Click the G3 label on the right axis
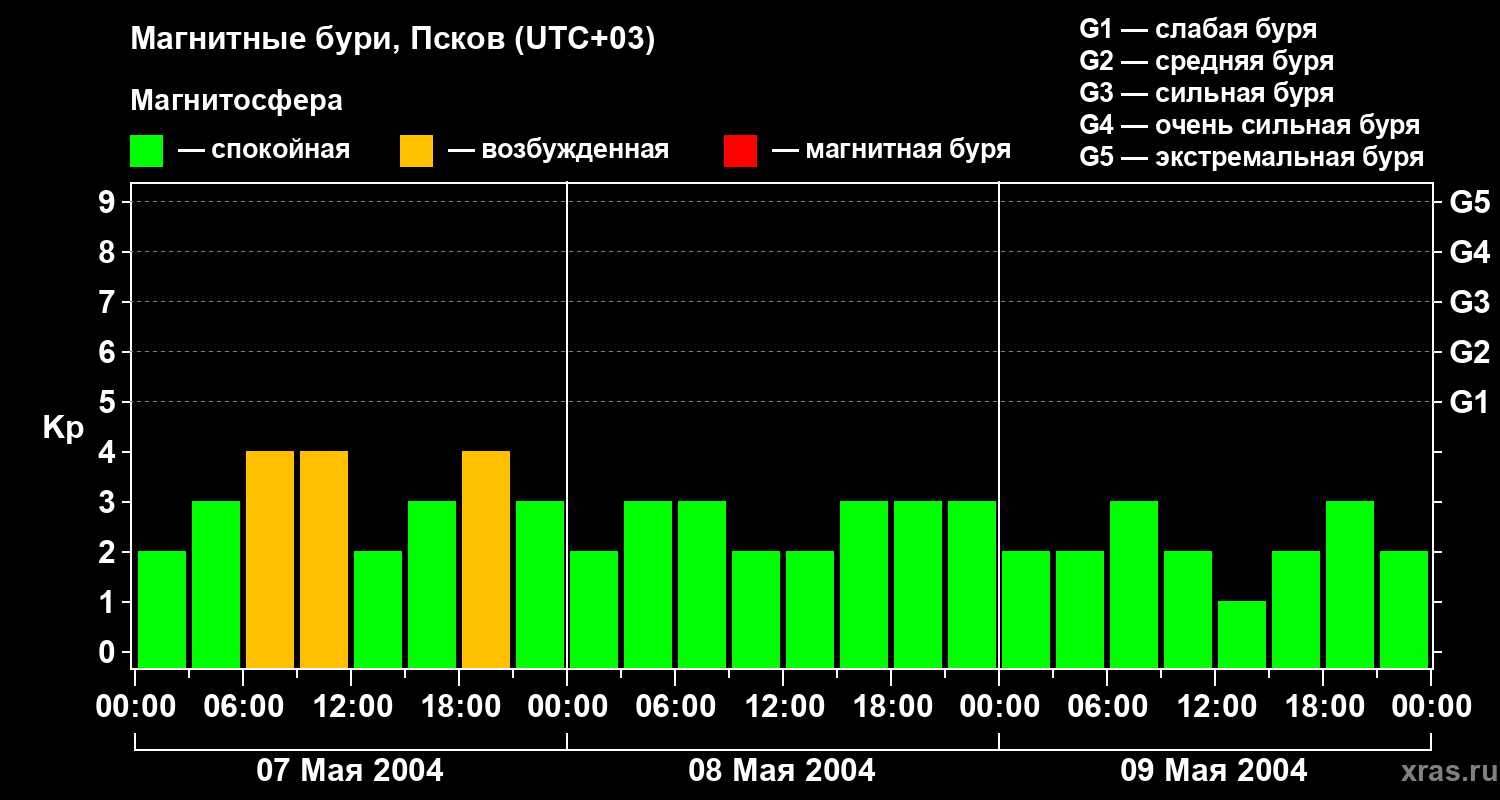This screenshot has width=1500, height=800. [1469, 302]
